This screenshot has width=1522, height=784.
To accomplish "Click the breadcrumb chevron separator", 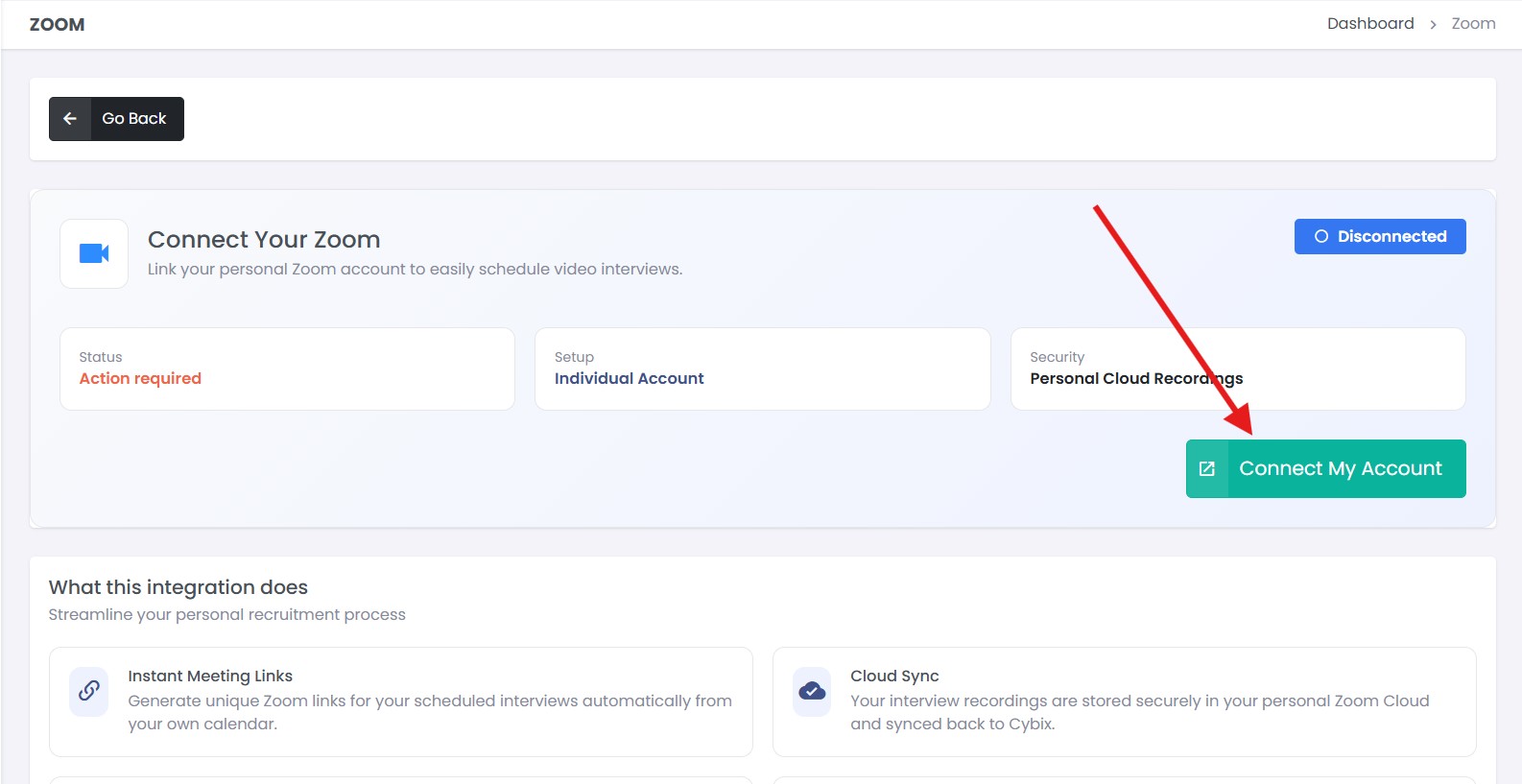I will coord(1433,25).
